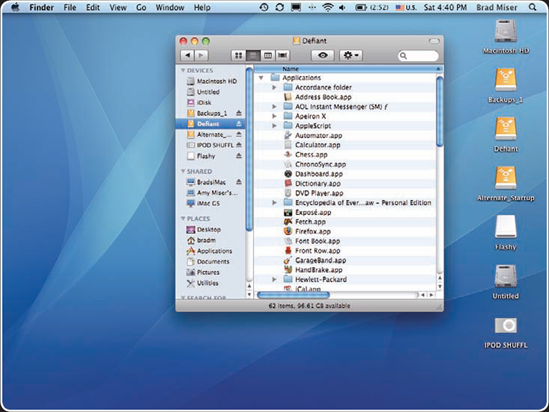Switch Finder to list view
Screen dimensions: 549x412
253,55
